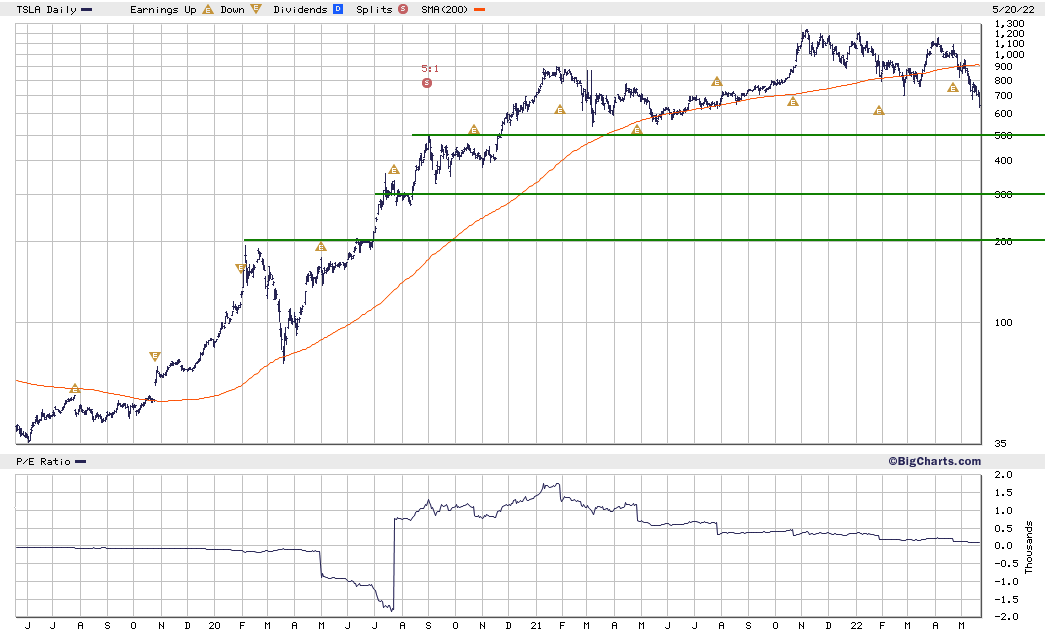Click the 20 year label on time axis

point(214,626)
